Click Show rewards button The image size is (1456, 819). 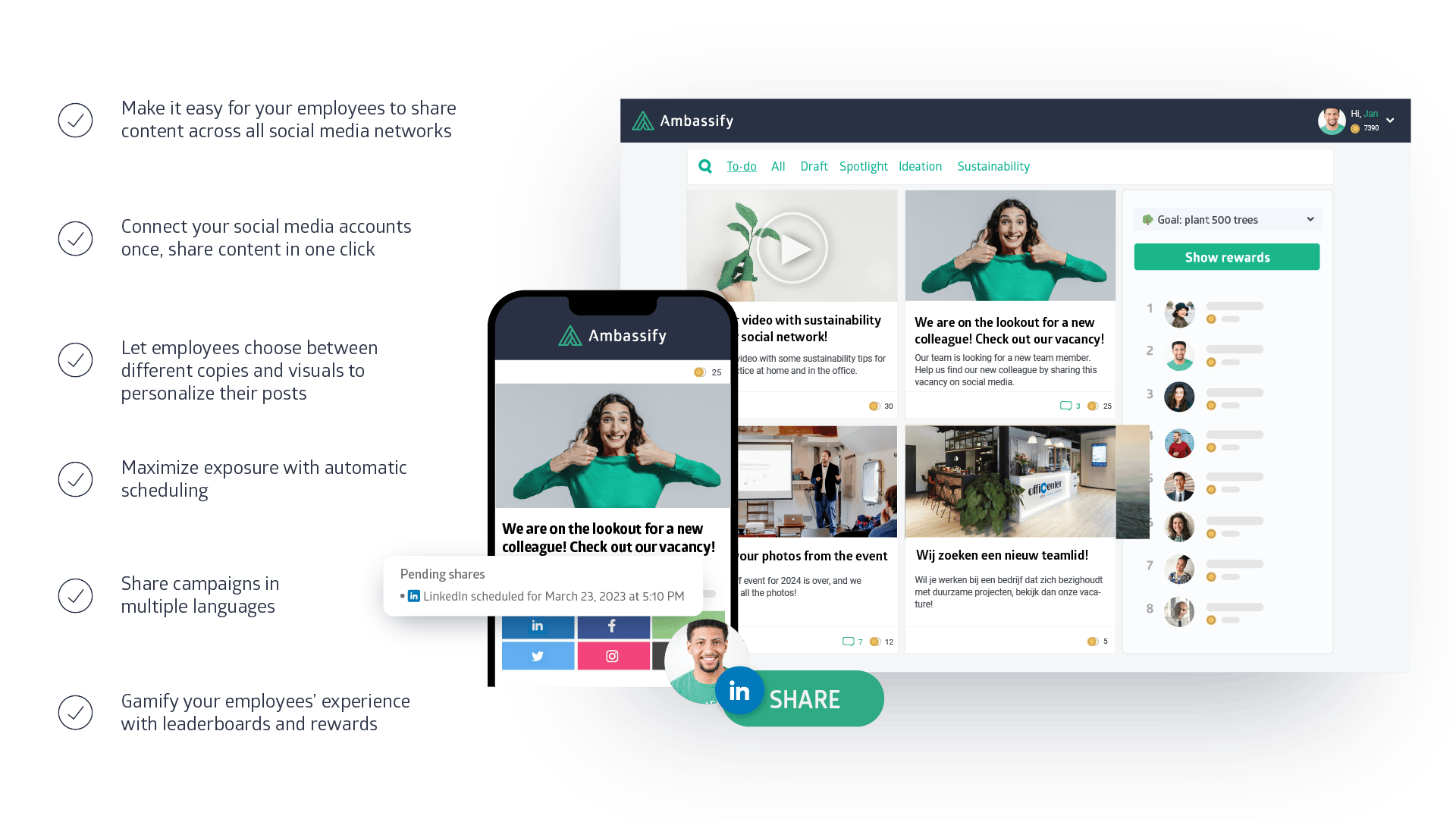pos(1227,257)
